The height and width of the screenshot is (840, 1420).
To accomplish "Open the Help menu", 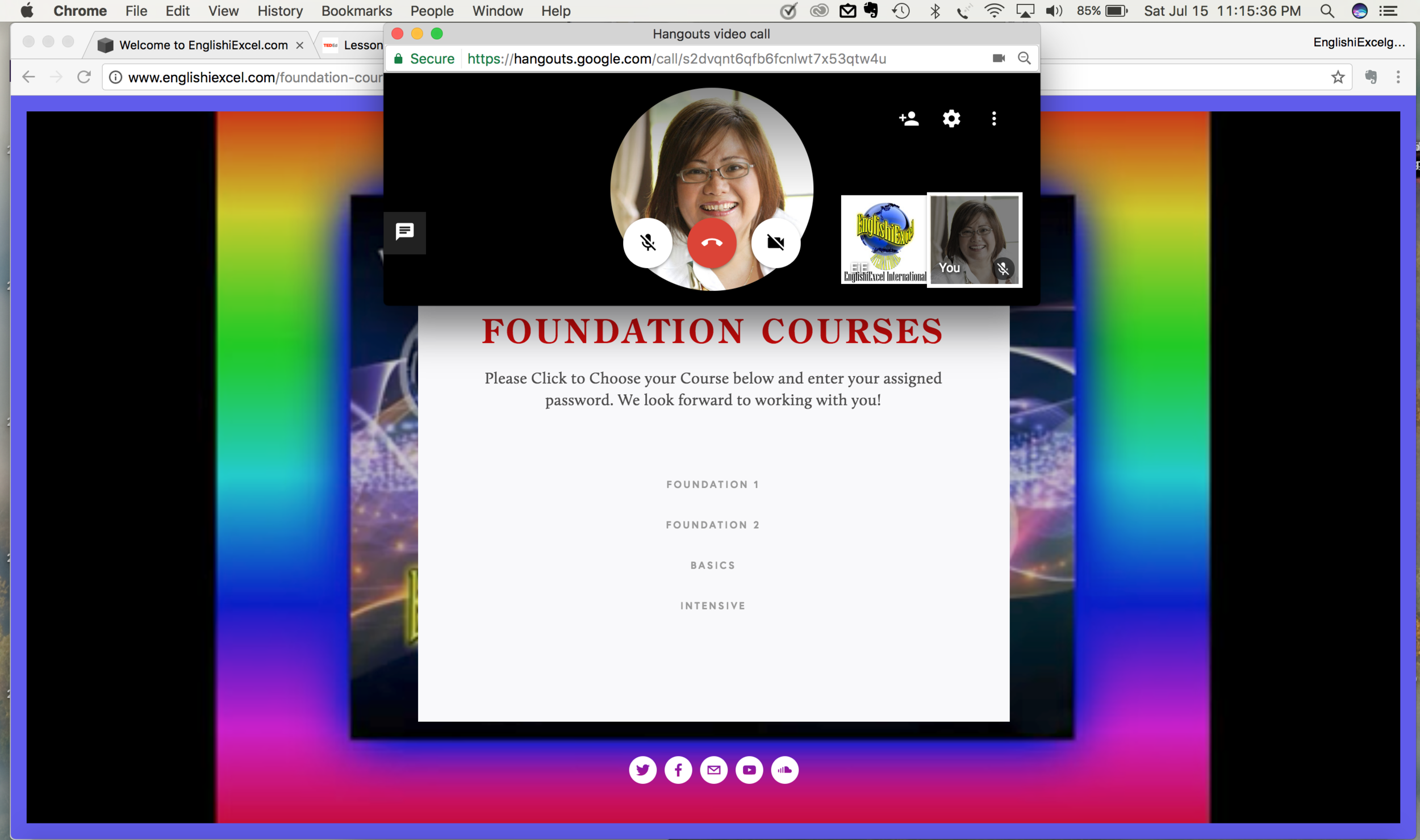I will click(x=556, y=11).
